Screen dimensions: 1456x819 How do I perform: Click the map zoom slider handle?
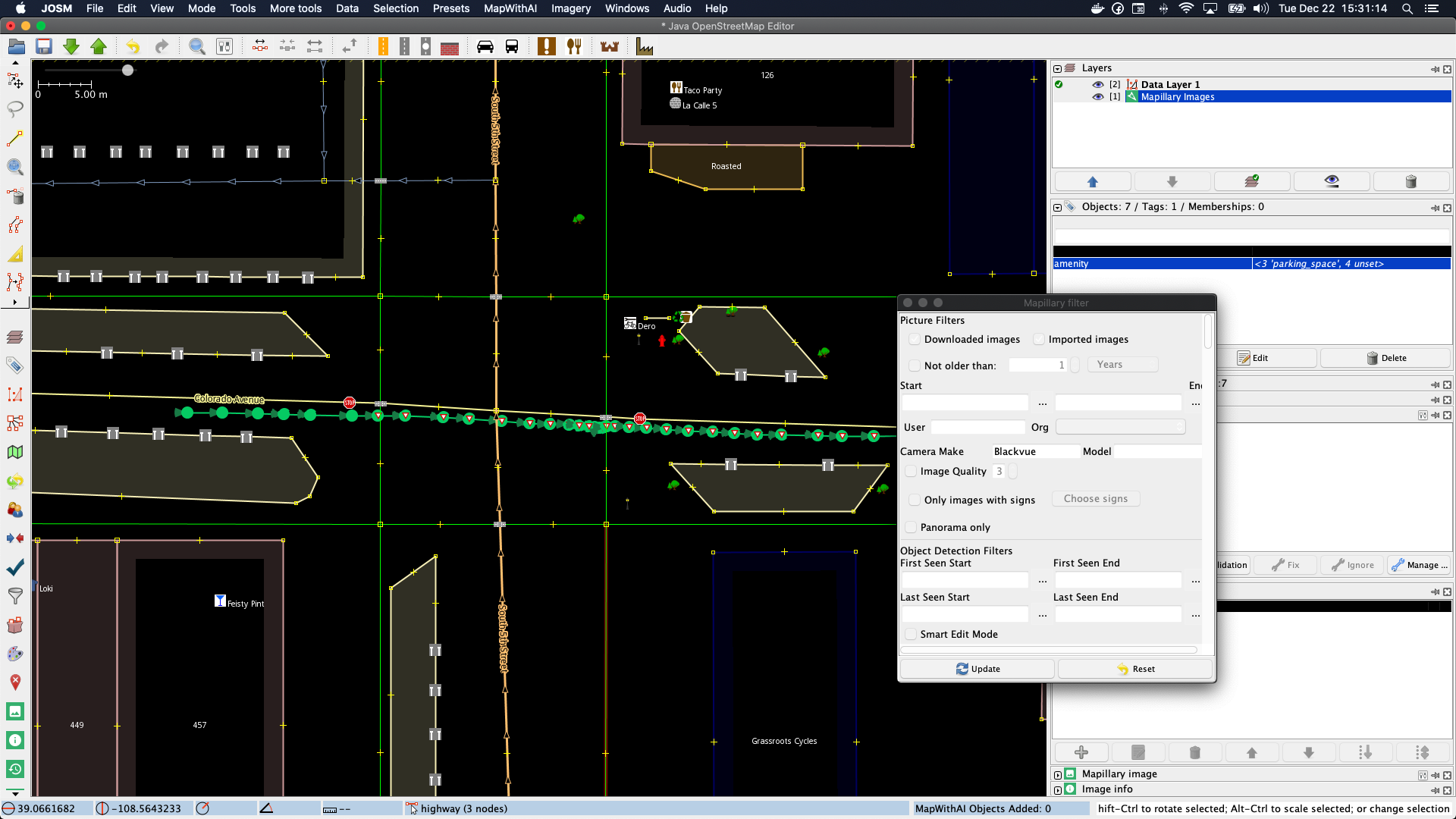click(x=127, y=71)
